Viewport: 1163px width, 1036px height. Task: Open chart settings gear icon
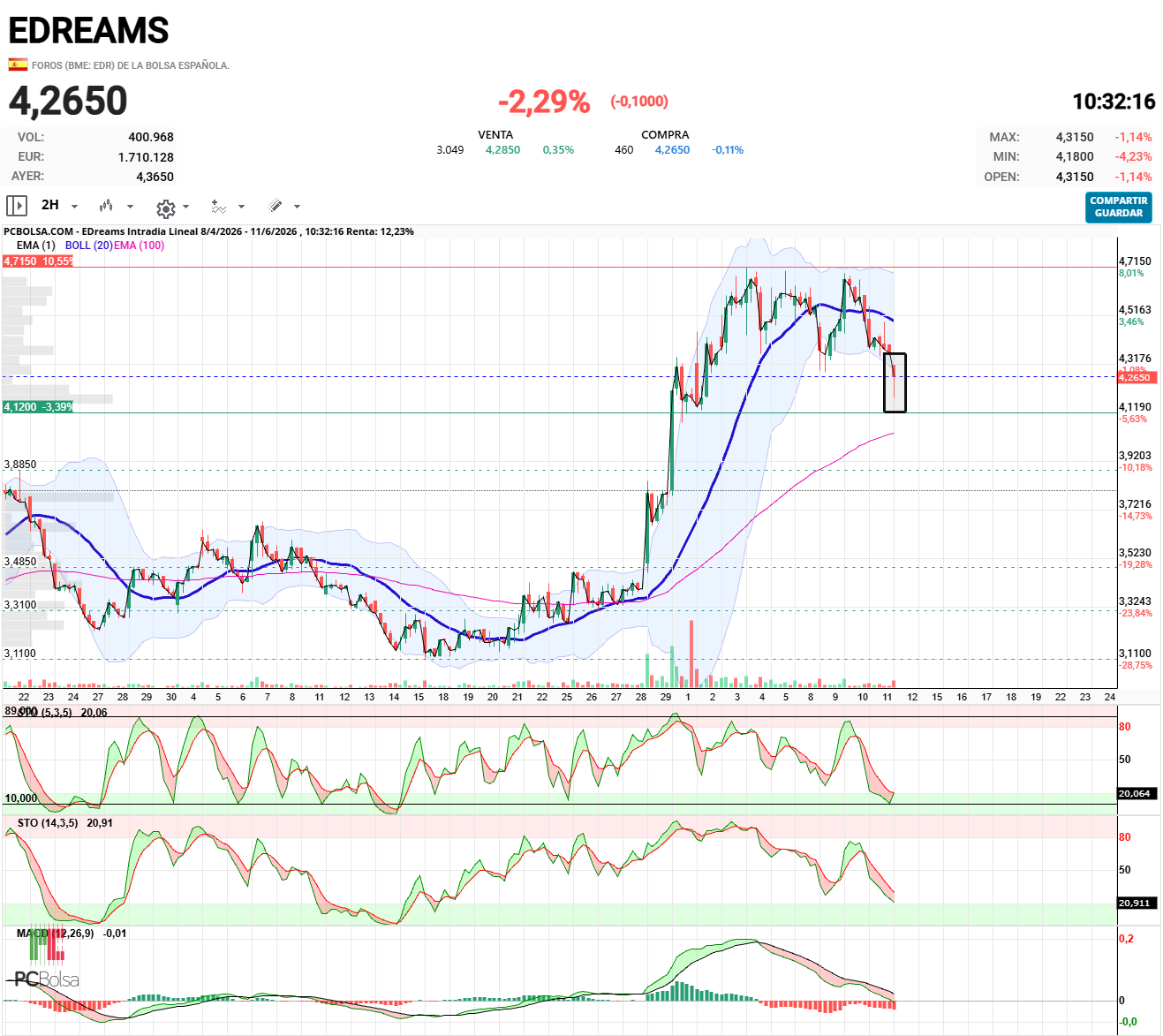point(165,208)
